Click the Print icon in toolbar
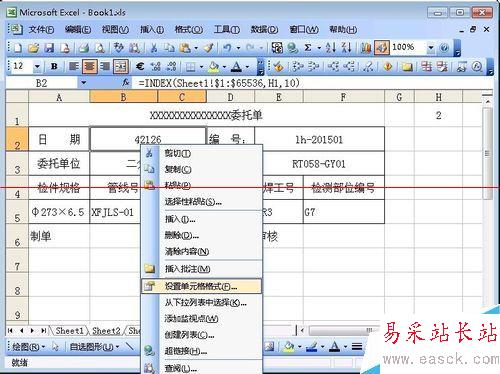Screen dimensions: 500x374 [84, 48]
